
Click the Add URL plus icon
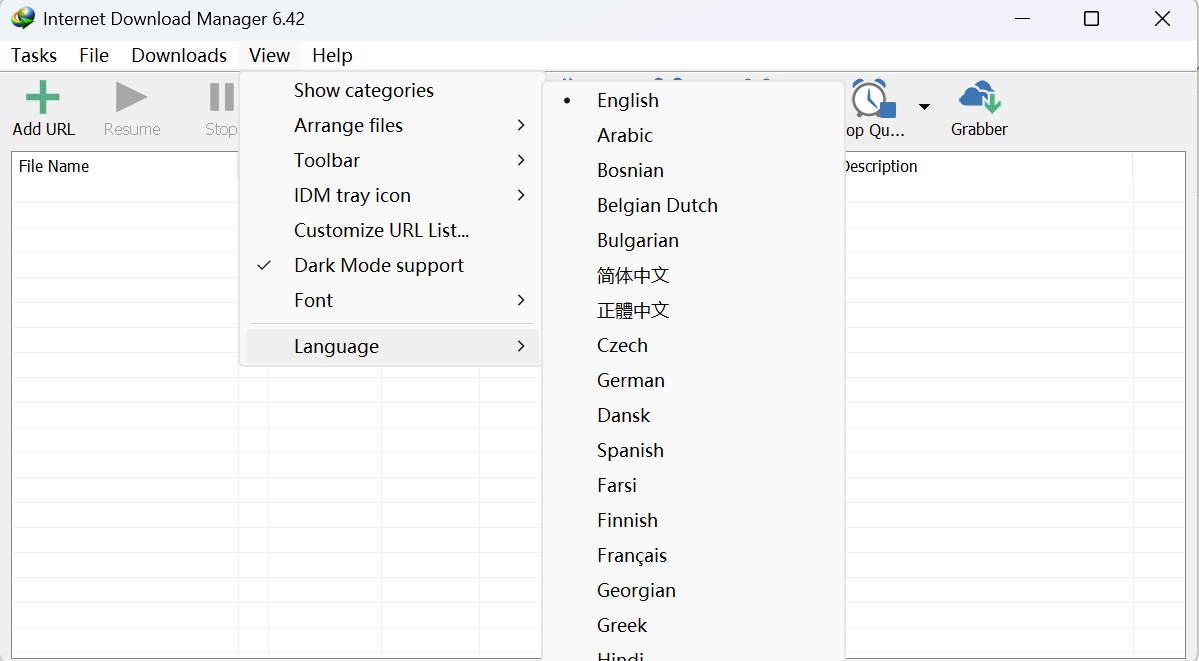43,98
